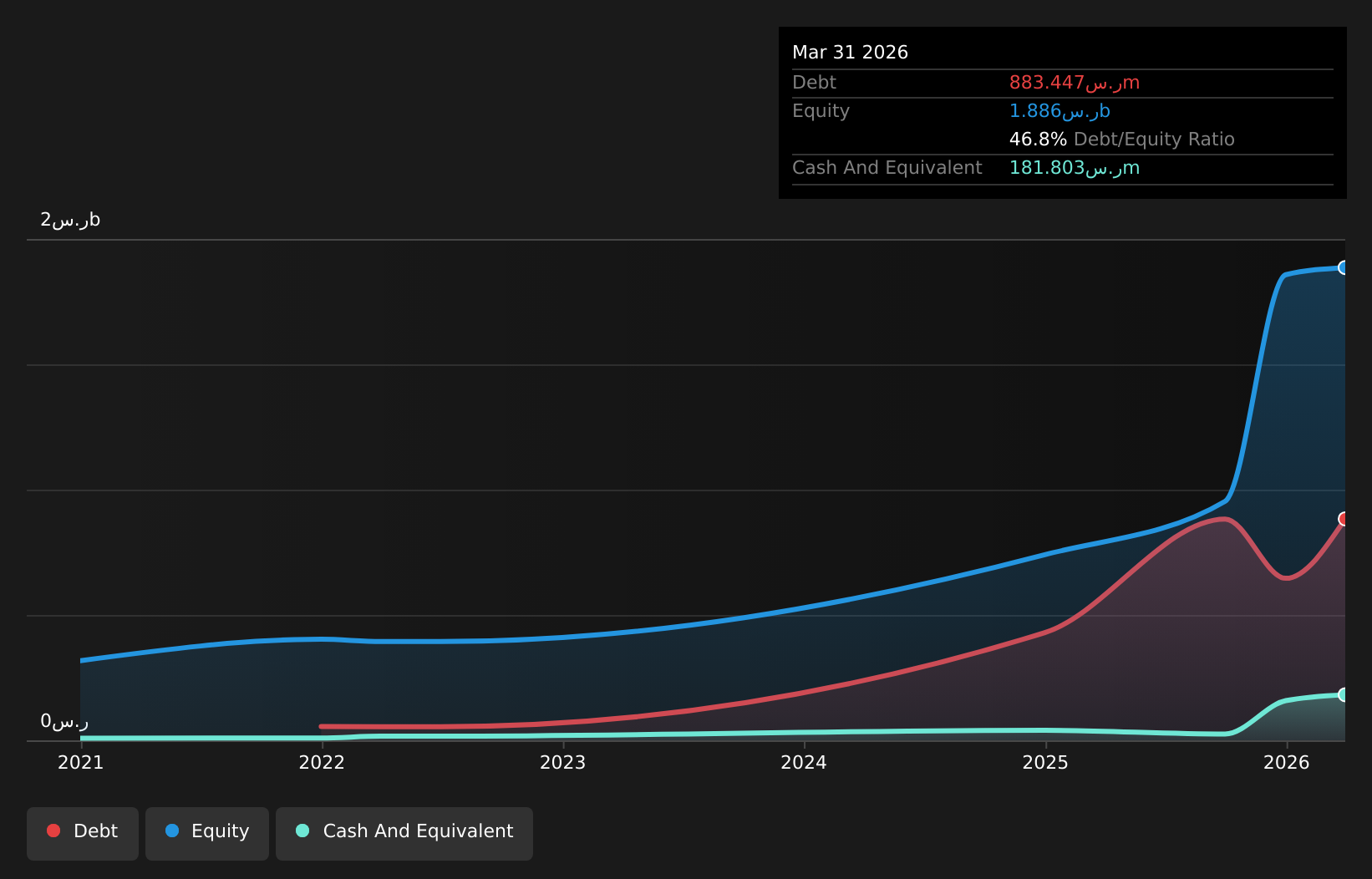Click the Equity label in tooltip
Image resolution: width=1372 pixels, height=879 pixels.
[x=821, y=111]
